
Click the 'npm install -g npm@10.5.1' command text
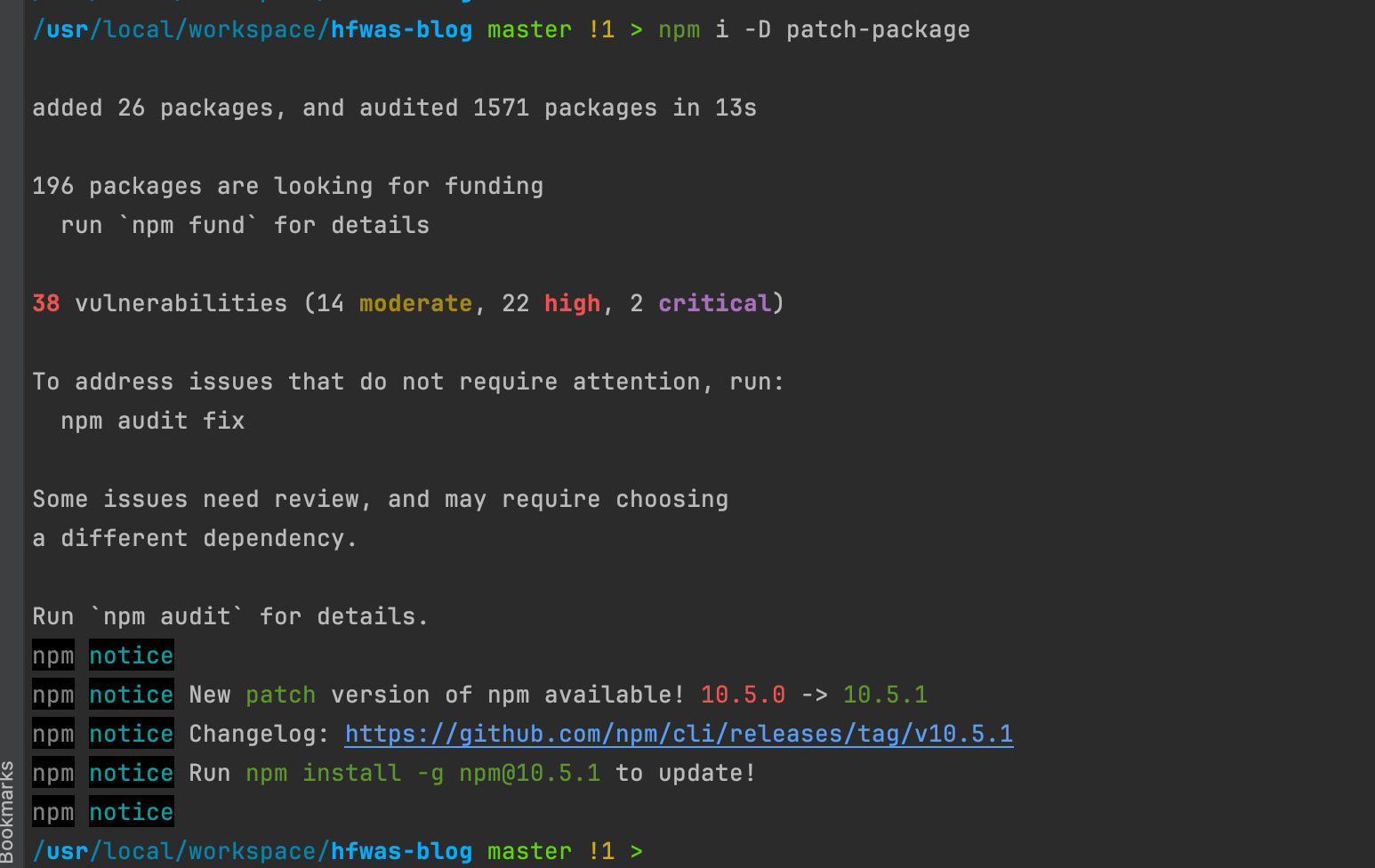click(x=422, y=773)
